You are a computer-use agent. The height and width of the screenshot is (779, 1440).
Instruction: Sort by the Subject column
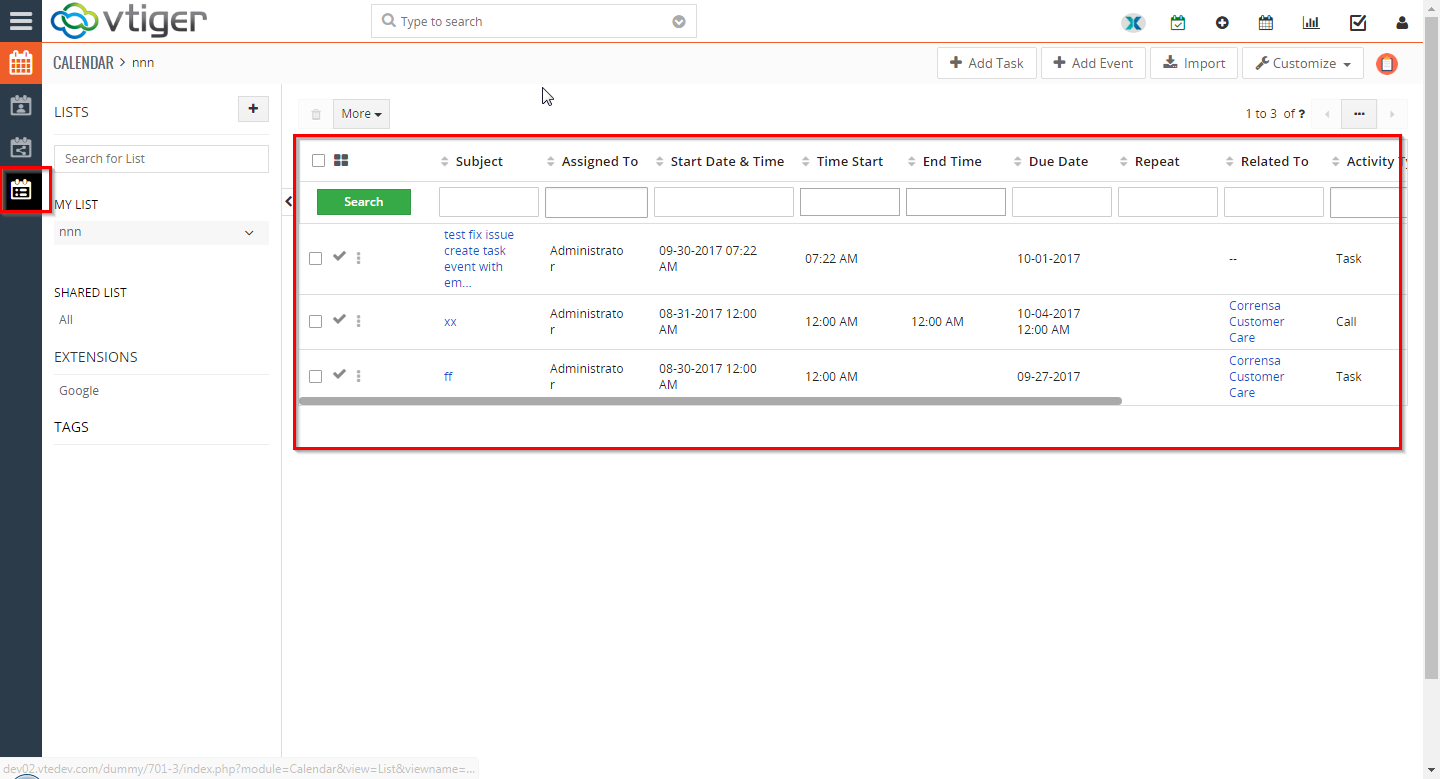479,161
